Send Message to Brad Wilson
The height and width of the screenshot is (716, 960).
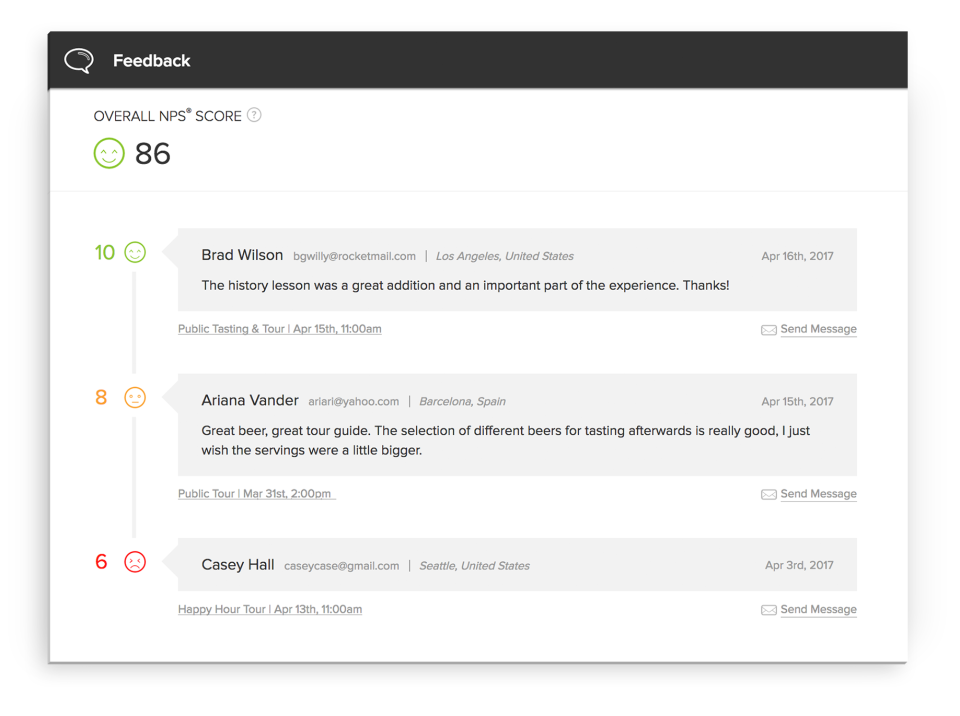[818, 329]
